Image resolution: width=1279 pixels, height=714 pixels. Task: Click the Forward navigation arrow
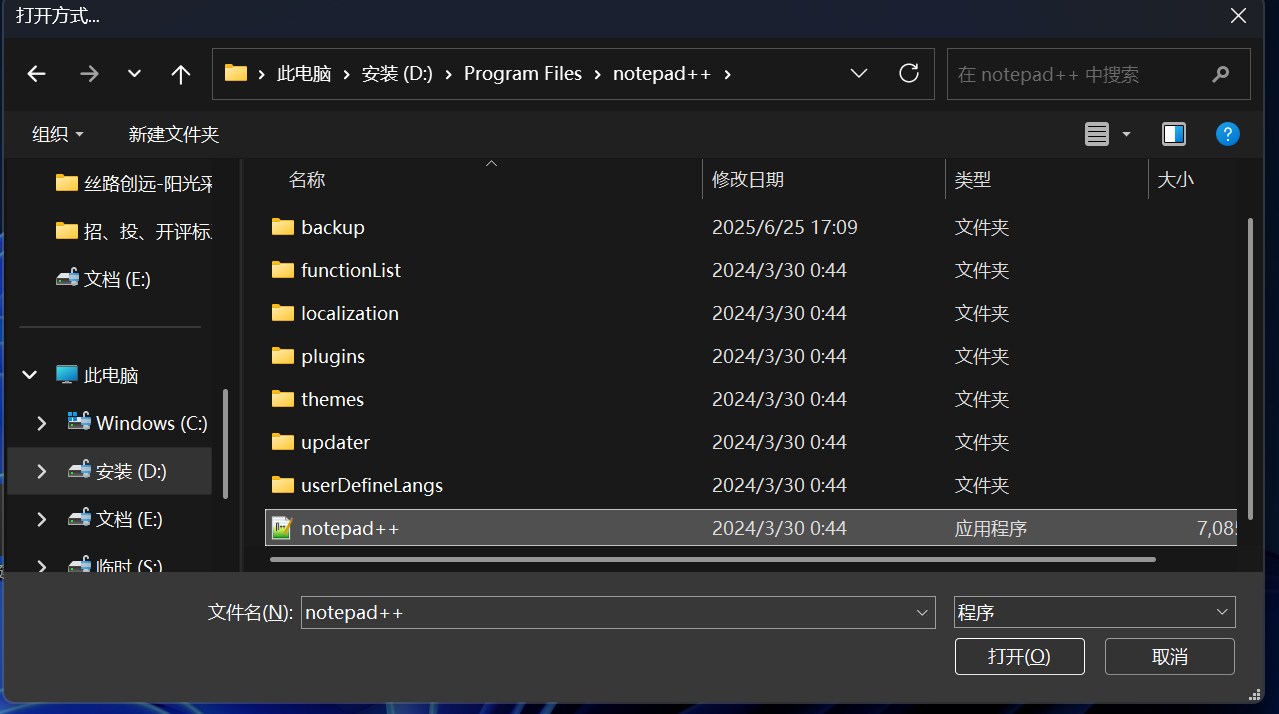coord(89,74)
